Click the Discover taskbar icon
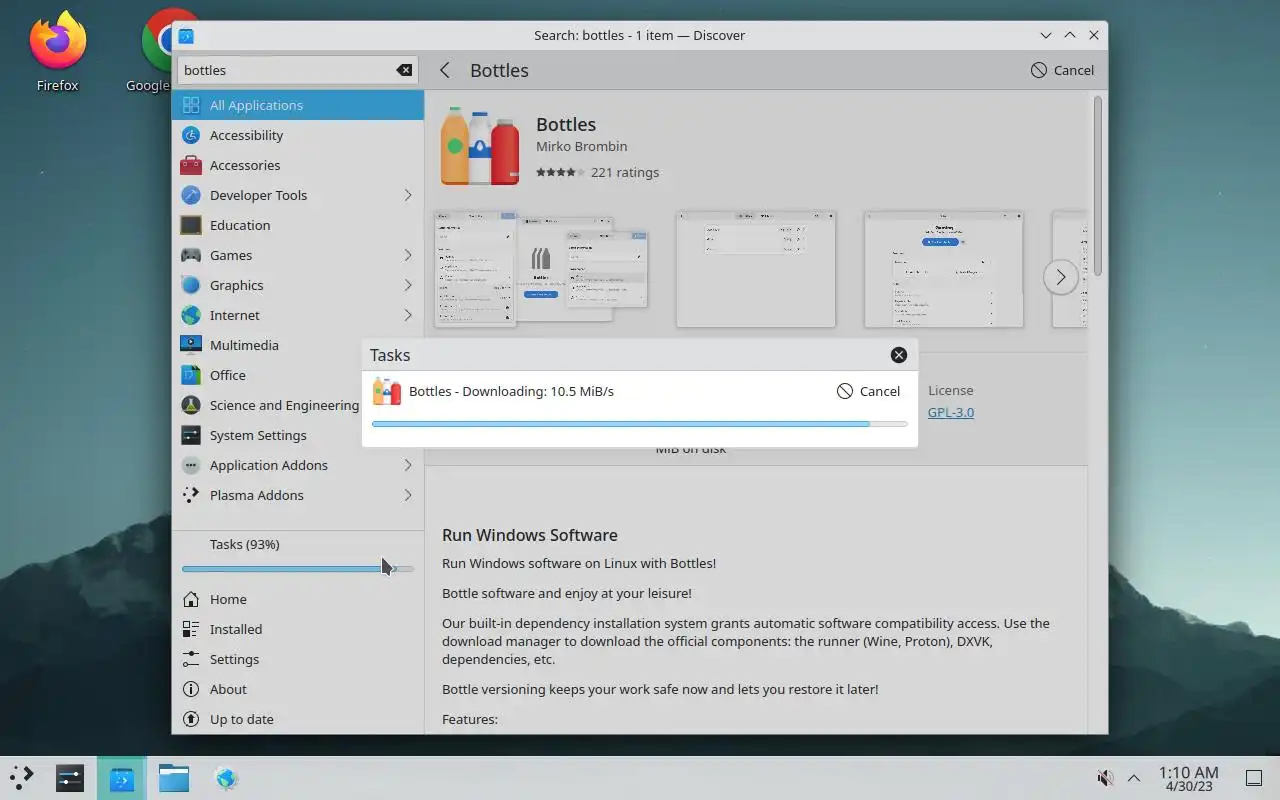This screenshot has width=1280, height=800. click(122, 777)
